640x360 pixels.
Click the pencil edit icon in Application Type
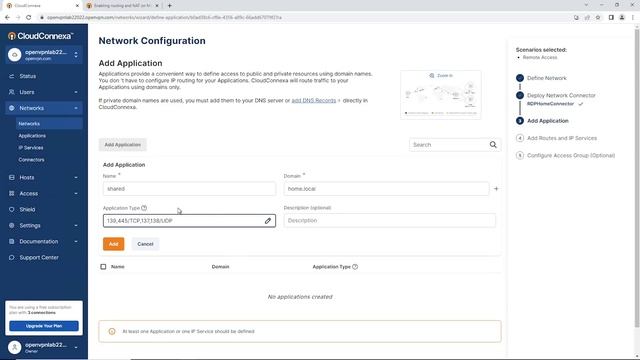(x=268, y=221)
